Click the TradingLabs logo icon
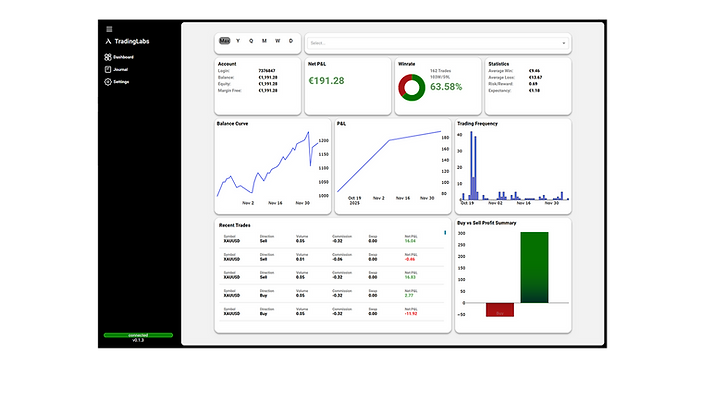 point(108,41)
